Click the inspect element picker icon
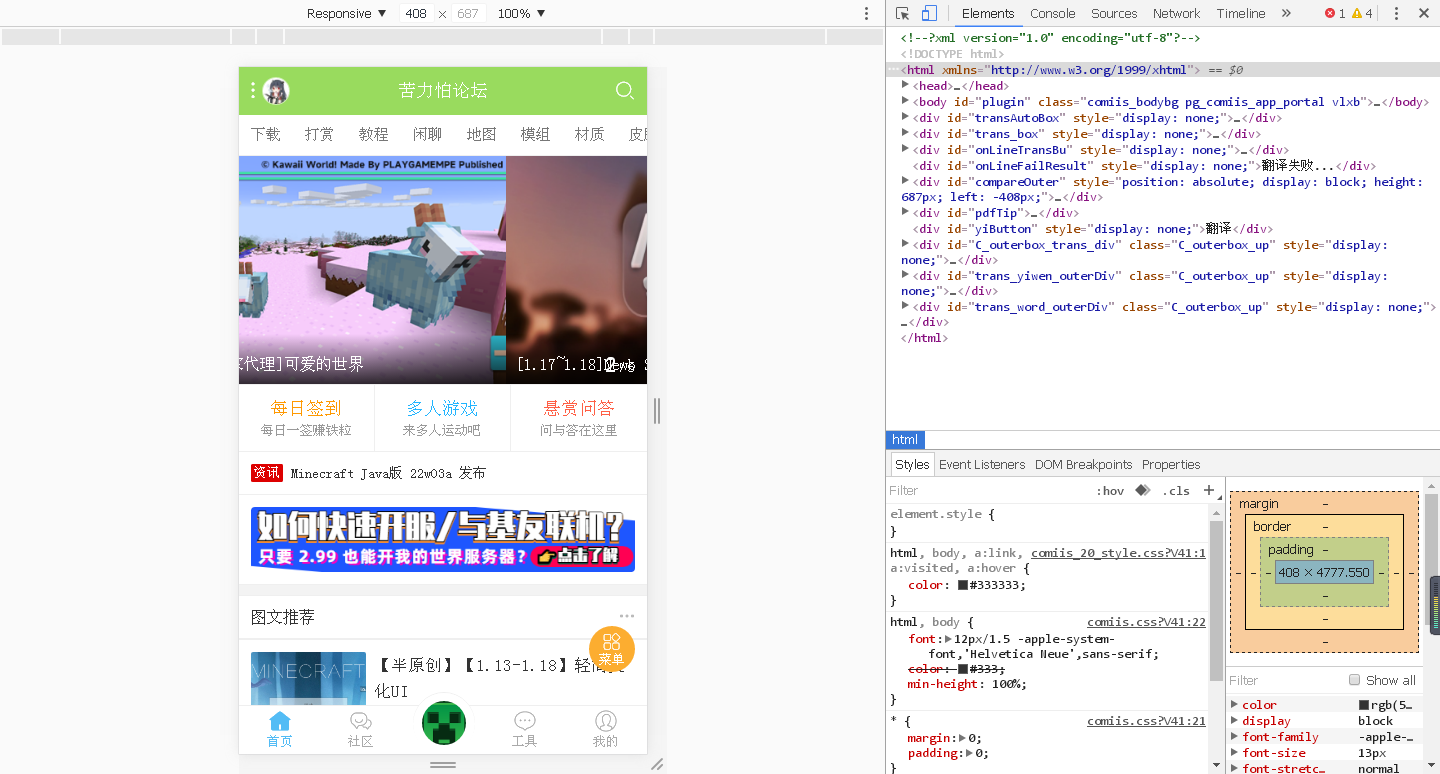The image size is (1440, 774). coord(902,13)
